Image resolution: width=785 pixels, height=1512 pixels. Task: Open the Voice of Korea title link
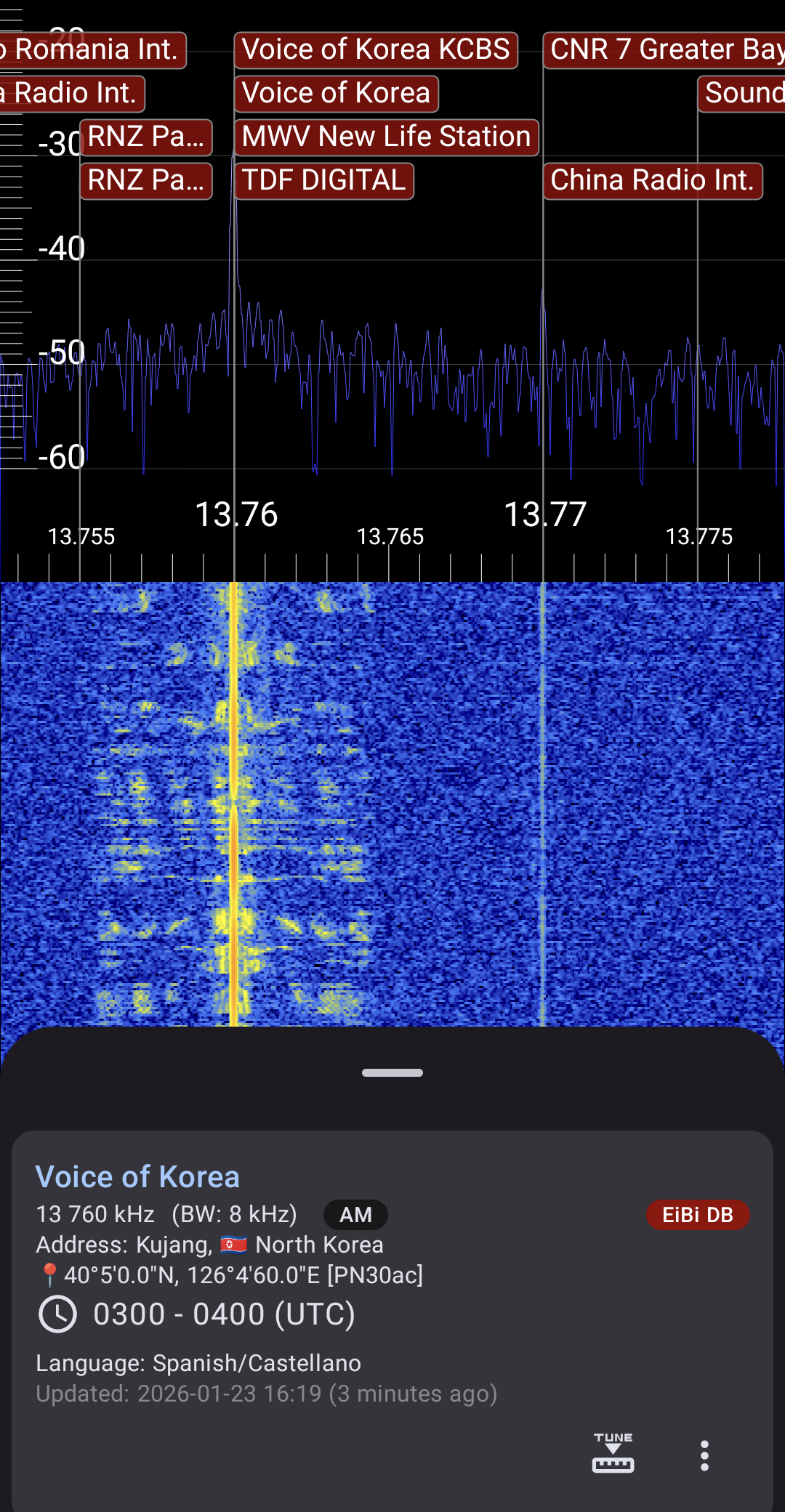tap(137, 1177)
